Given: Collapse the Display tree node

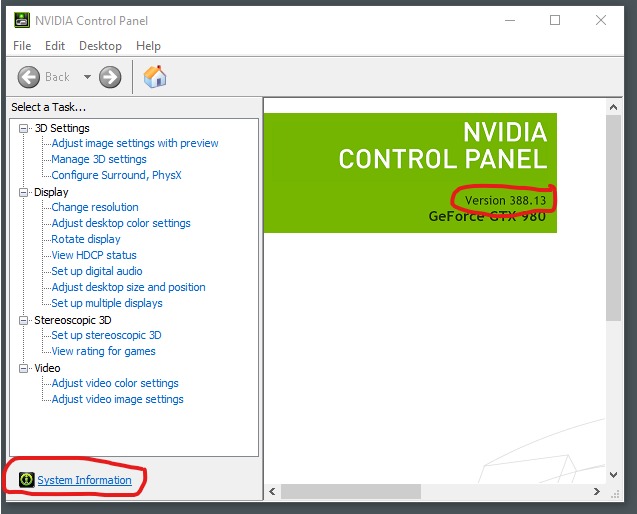Looking at the screenshot, I should tap(24, 192).
